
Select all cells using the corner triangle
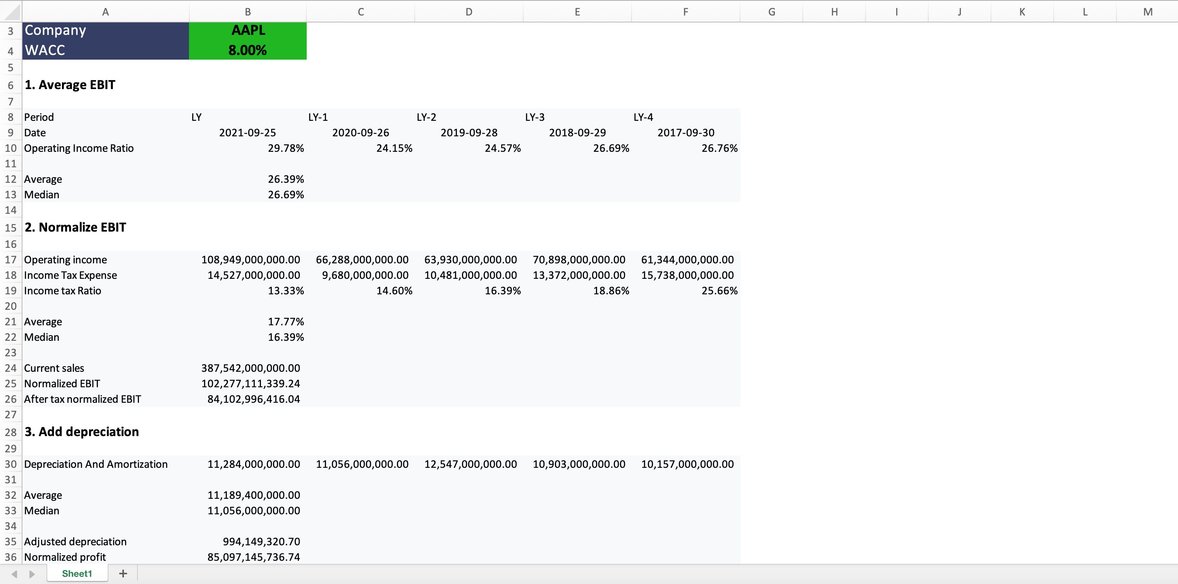10,10
